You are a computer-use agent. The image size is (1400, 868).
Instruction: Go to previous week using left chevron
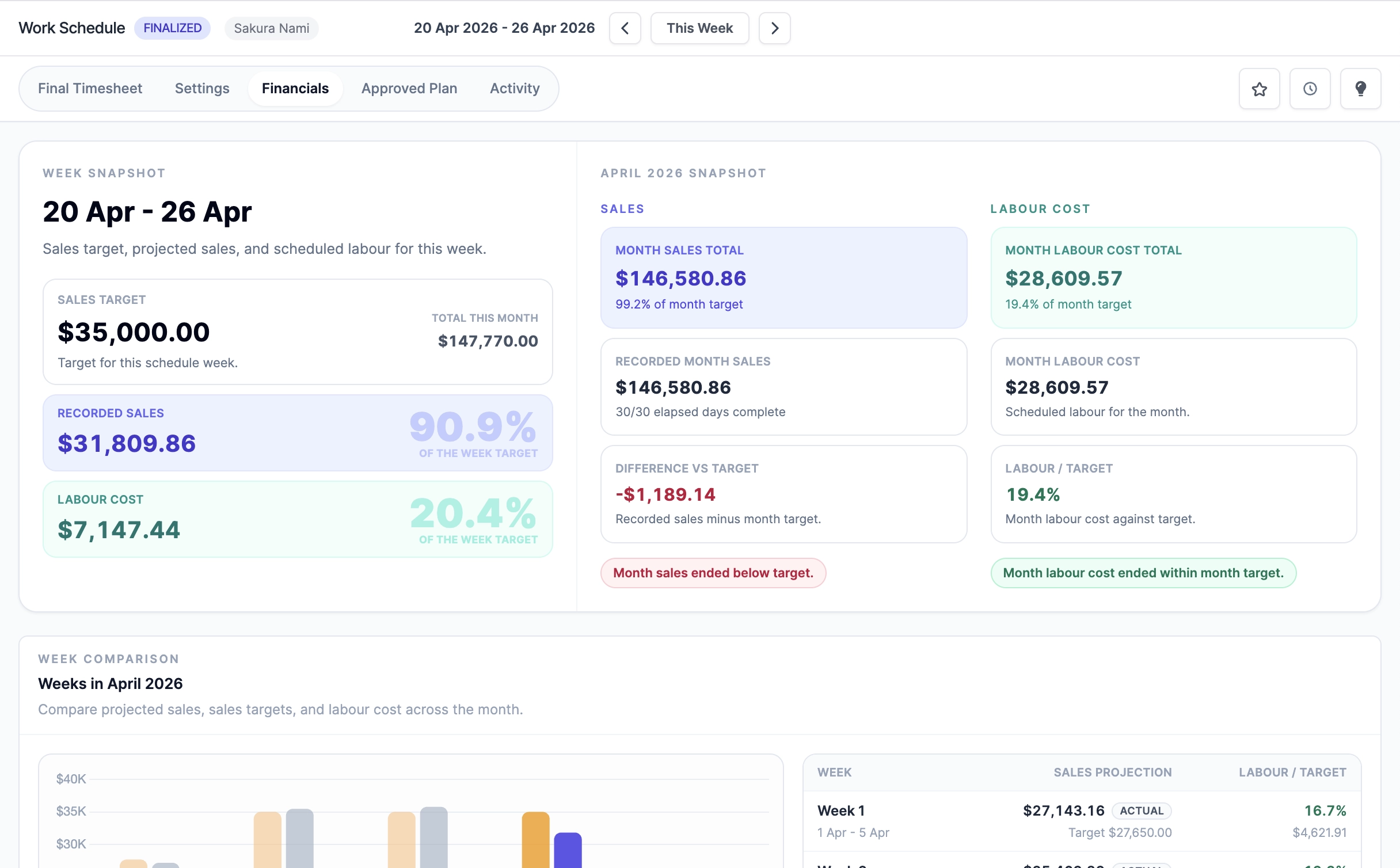pyautogui.click(x=625, y=28)
